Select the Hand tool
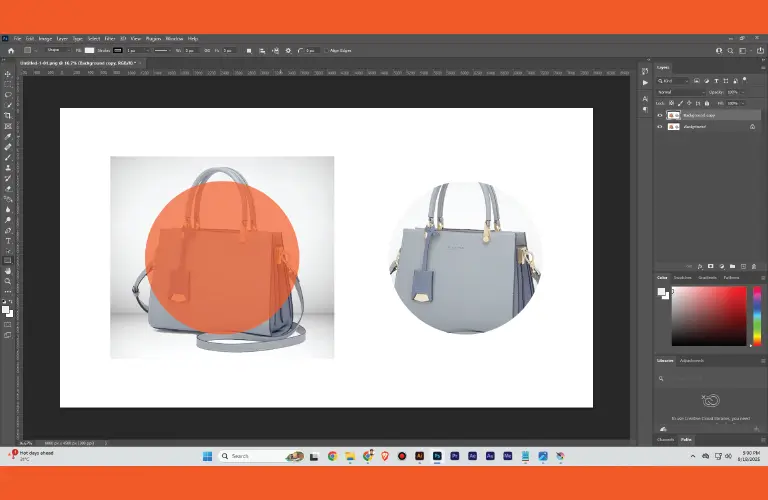Viewport: 768px width, 500px height. click(x=8, y=270)
